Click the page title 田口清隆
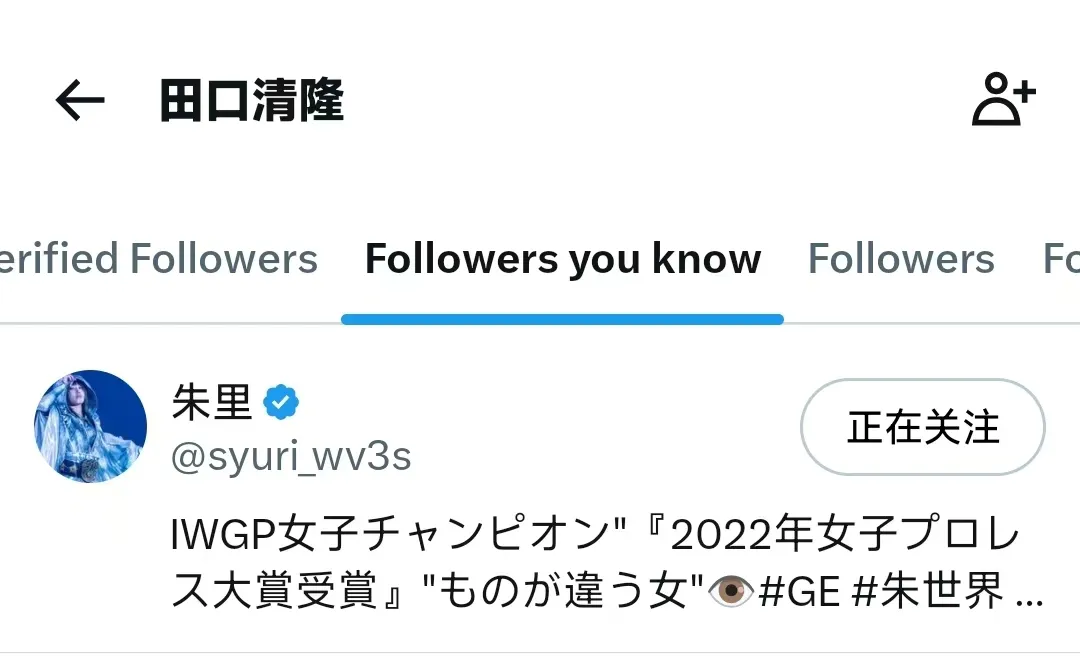Viewport: 1080px width, 664px height. click(x=252, y=101)
